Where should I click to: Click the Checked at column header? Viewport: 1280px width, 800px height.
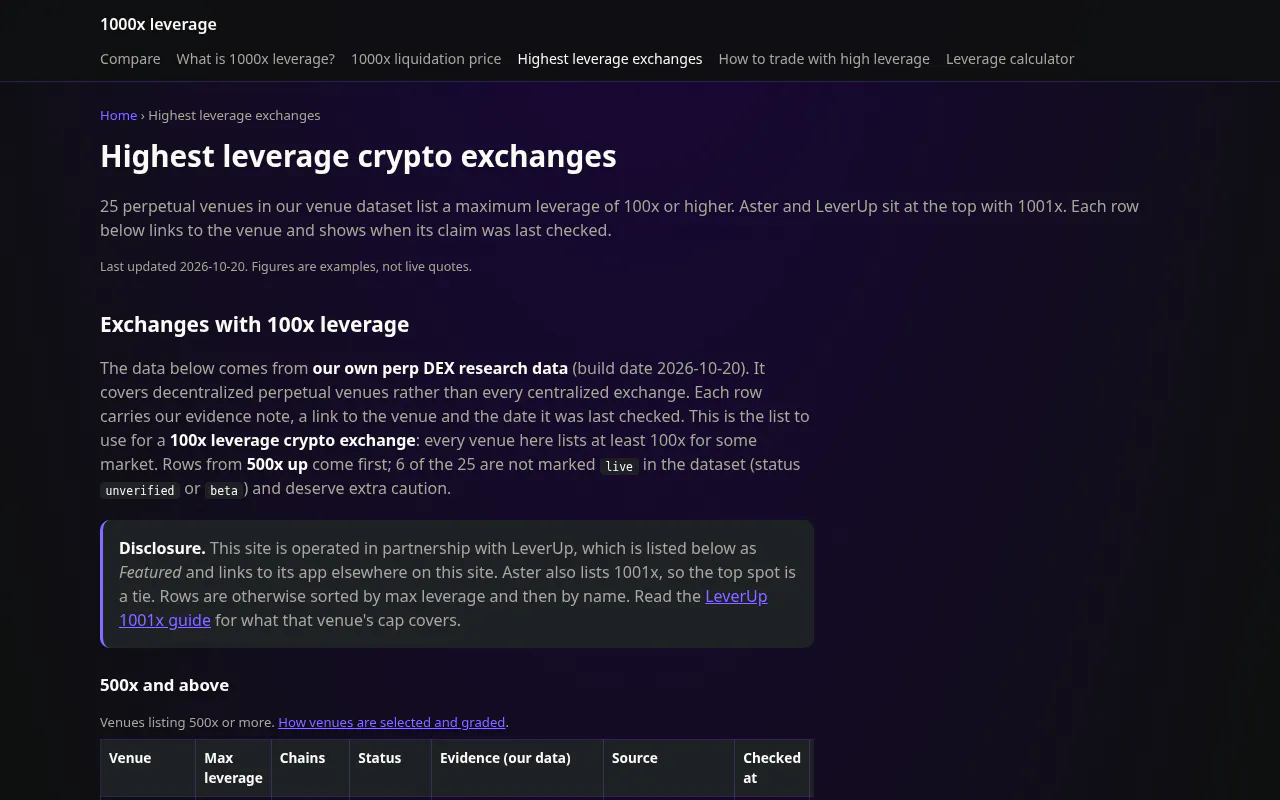point(772,768)
